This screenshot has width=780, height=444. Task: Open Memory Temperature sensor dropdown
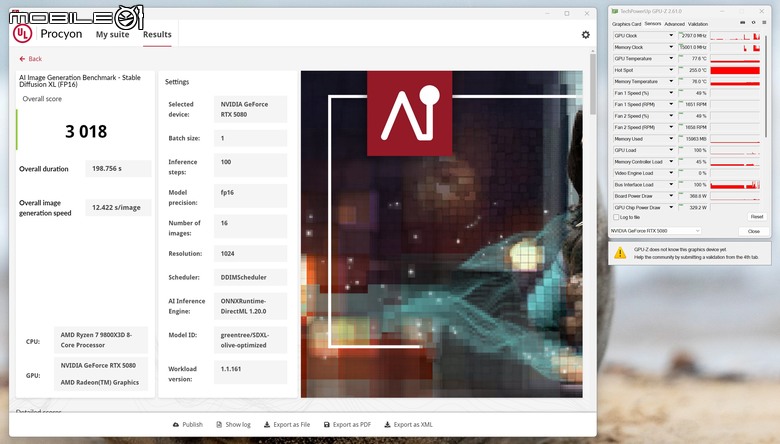pos(671,82)
